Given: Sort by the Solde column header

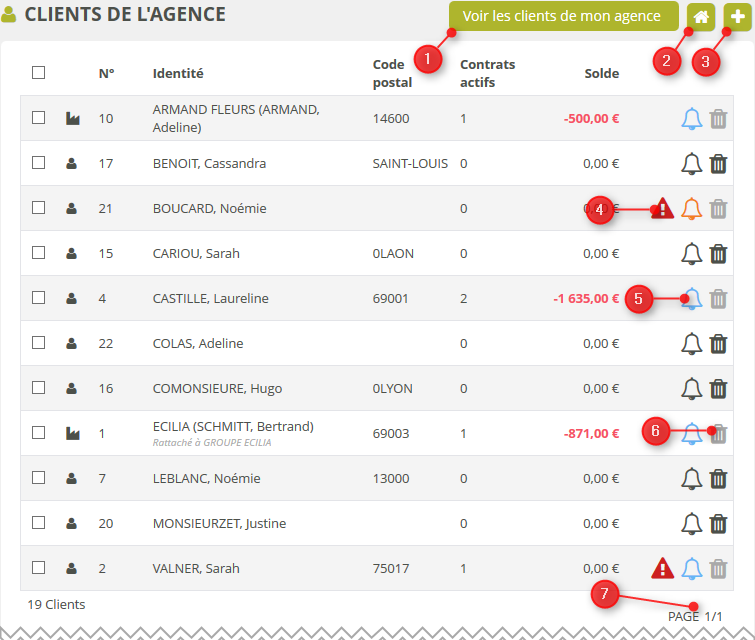Looking at the screenshot, I should 602,73.
